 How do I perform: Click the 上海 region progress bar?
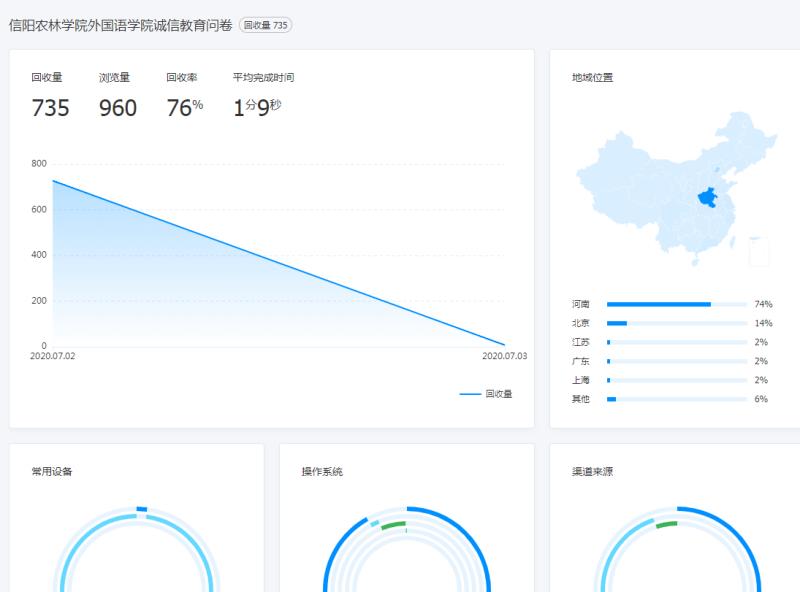tap(676, 380)
